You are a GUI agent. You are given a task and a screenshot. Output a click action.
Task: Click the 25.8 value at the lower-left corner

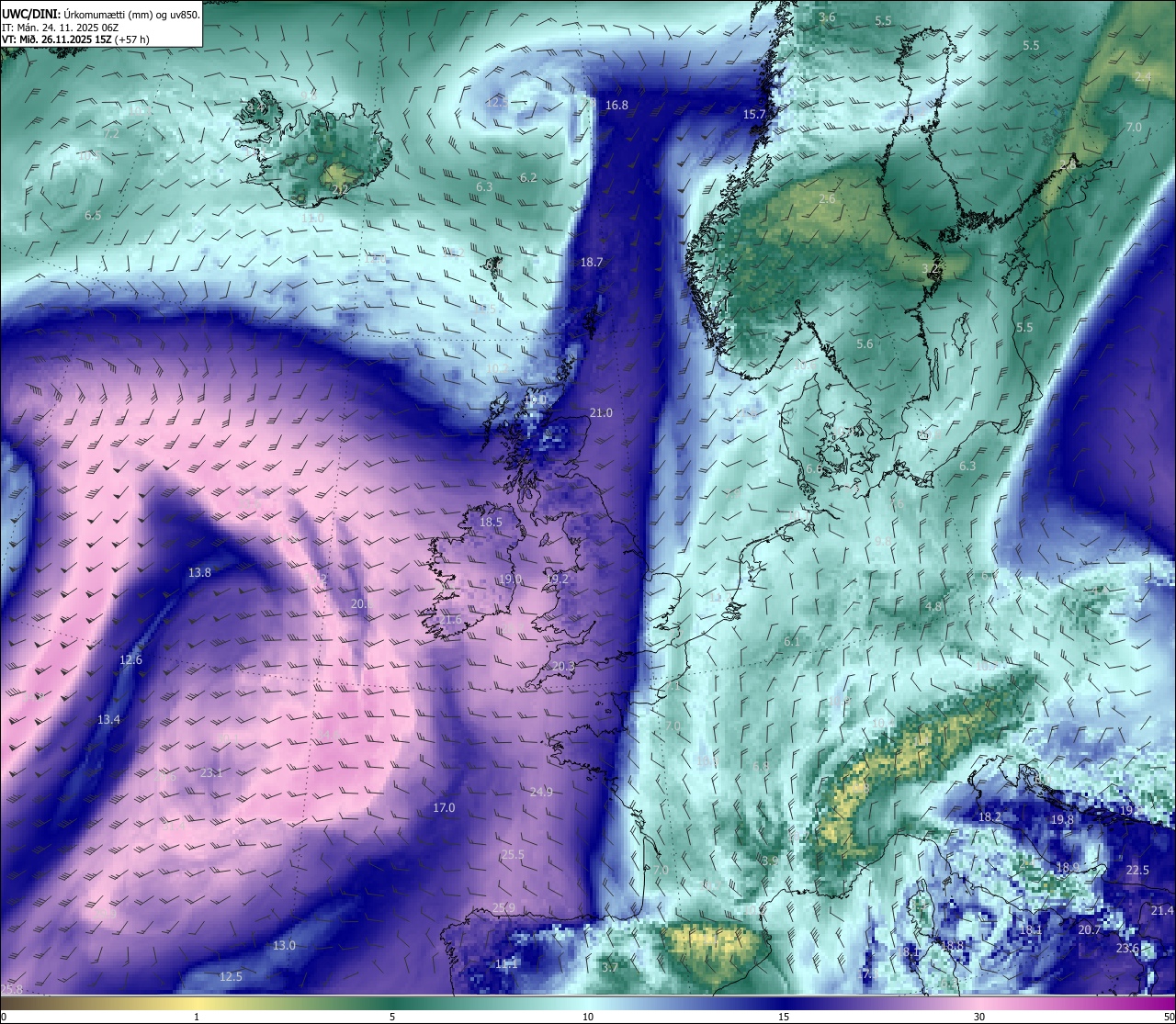(x=12, y=989)
